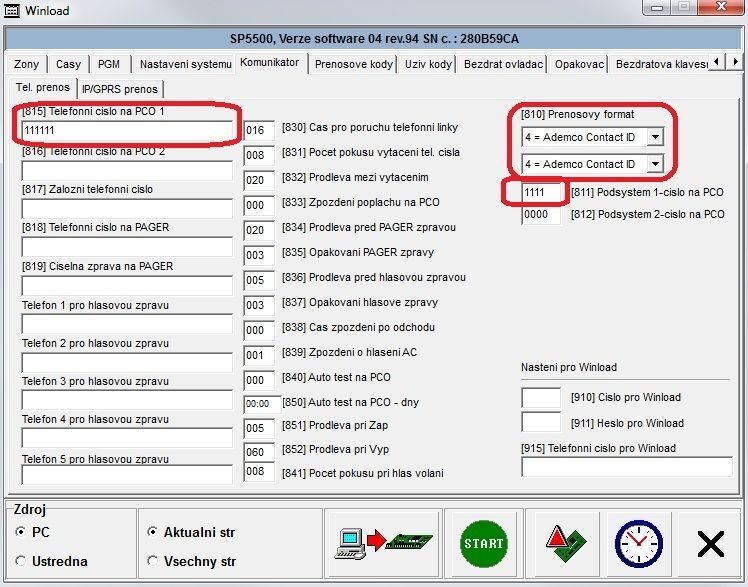Open the clock icon button

click(x=636, y=544)
